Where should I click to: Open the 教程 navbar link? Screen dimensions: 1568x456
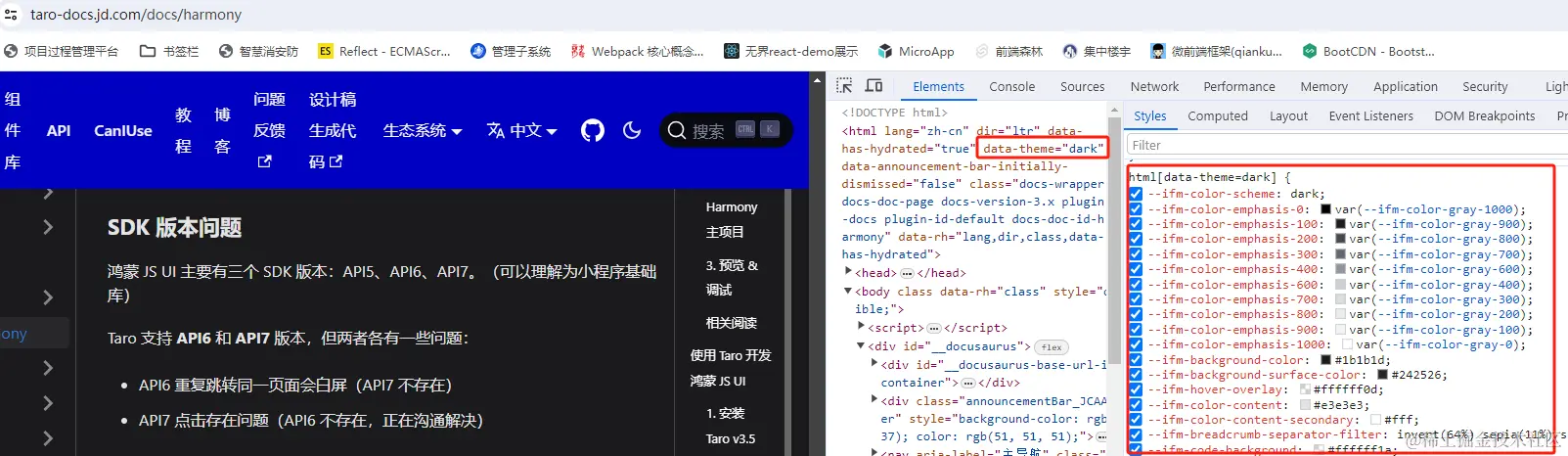point(183,130)
